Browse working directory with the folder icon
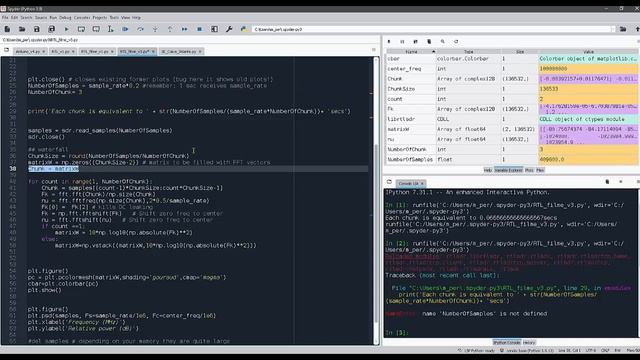640x360 pixels. [623, 29]
